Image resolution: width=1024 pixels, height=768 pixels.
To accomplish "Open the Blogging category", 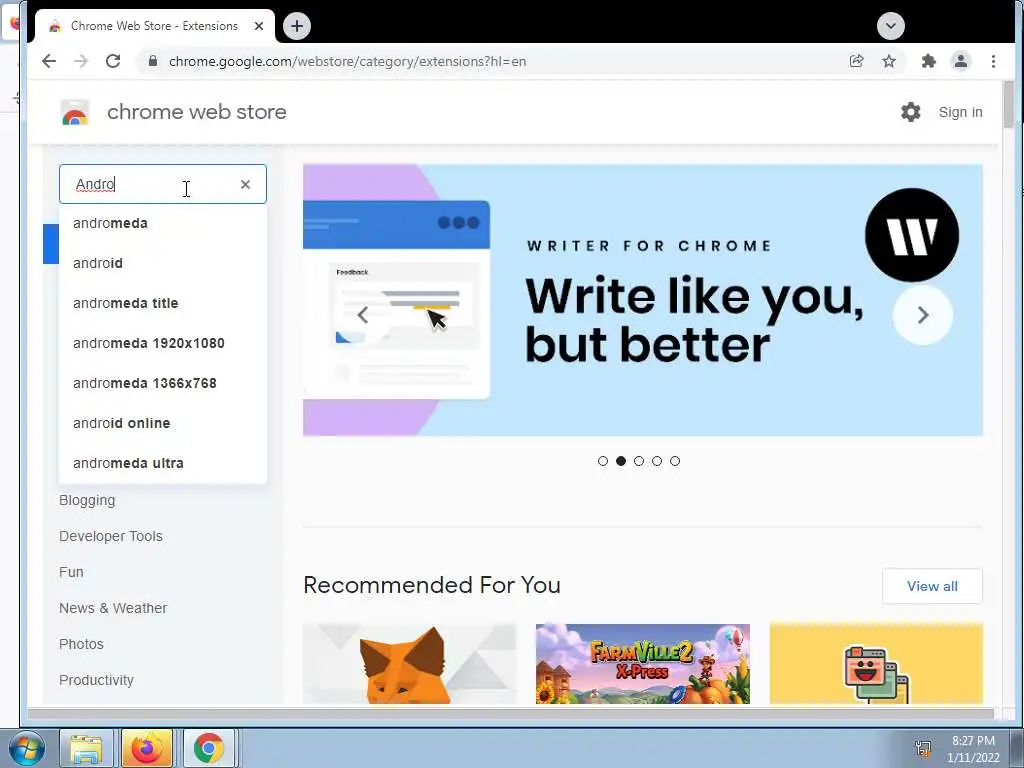I will (87, 500).
